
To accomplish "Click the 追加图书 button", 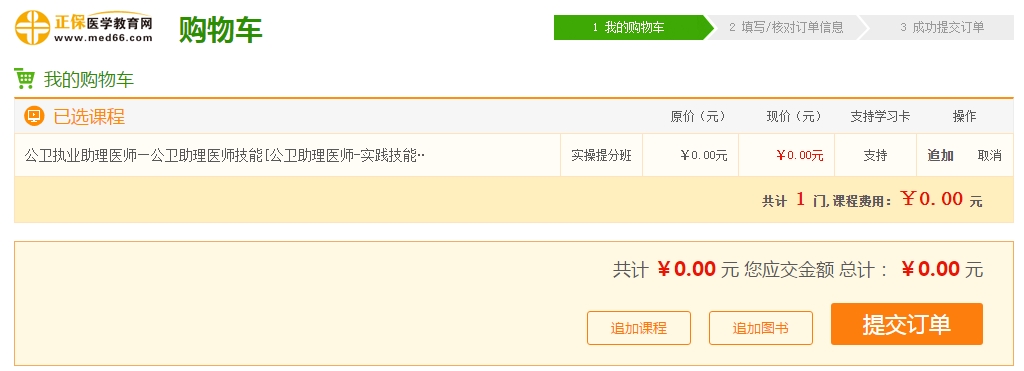I will click(761, 328).
